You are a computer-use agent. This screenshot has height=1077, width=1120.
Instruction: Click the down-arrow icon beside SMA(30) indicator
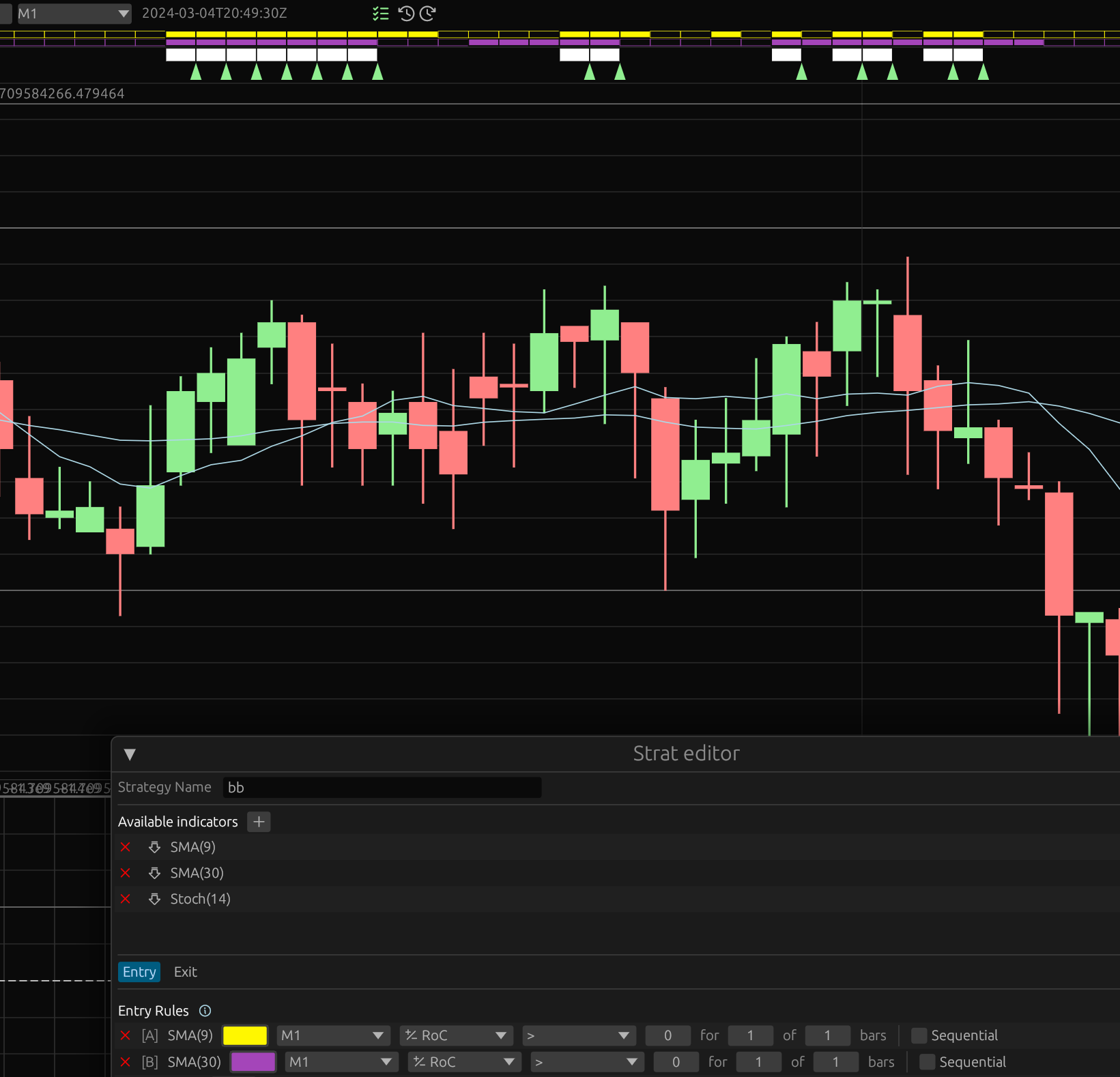[155, 873]
